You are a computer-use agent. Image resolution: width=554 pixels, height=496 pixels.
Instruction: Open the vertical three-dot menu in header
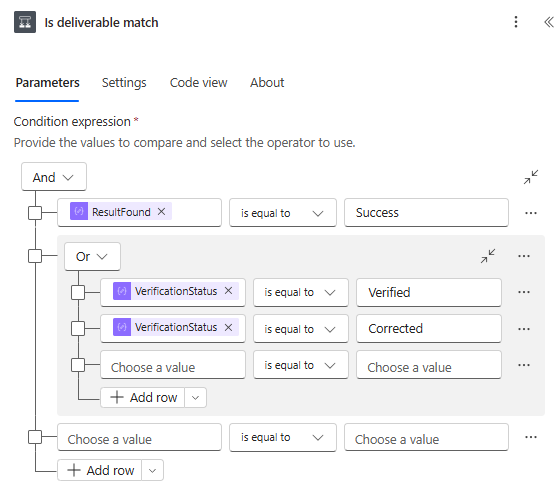[x=516, y=22]
